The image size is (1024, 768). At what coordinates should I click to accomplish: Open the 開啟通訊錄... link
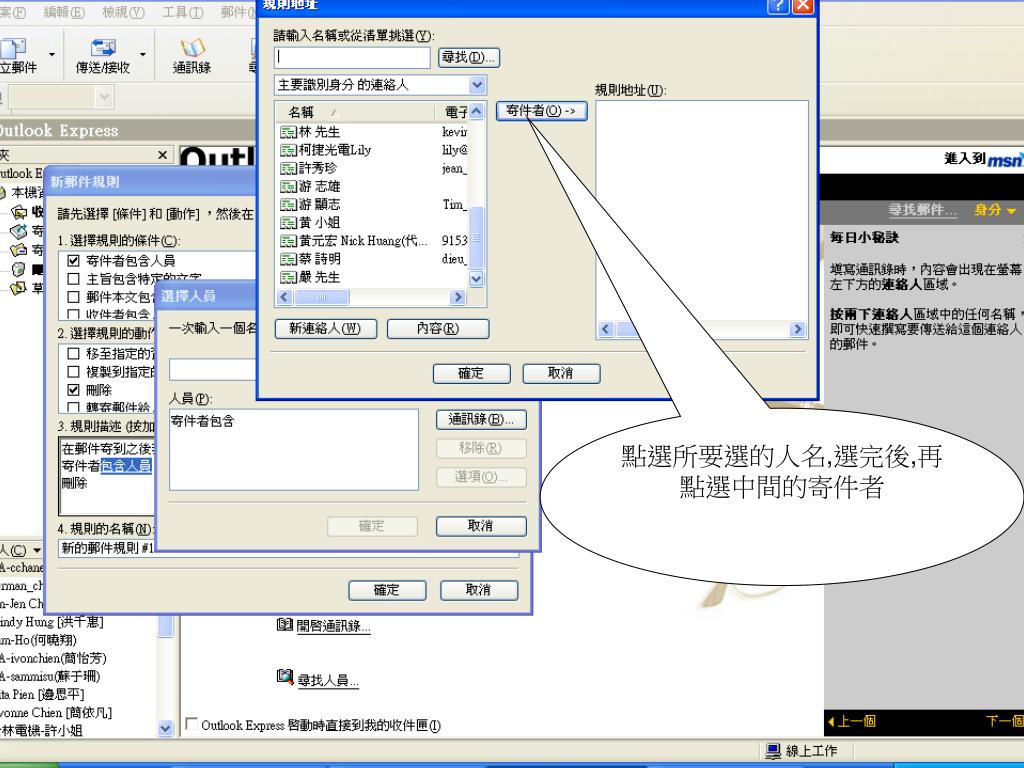[334, 626]
